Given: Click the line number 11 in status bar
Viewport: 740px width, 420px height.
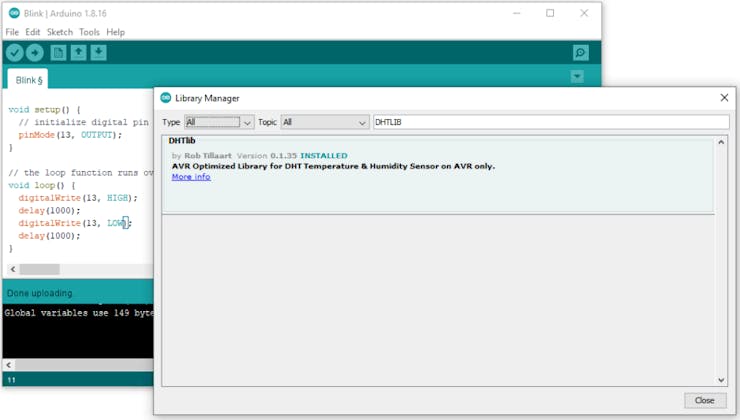Looking at the screenshot, I should coord(11,380).
